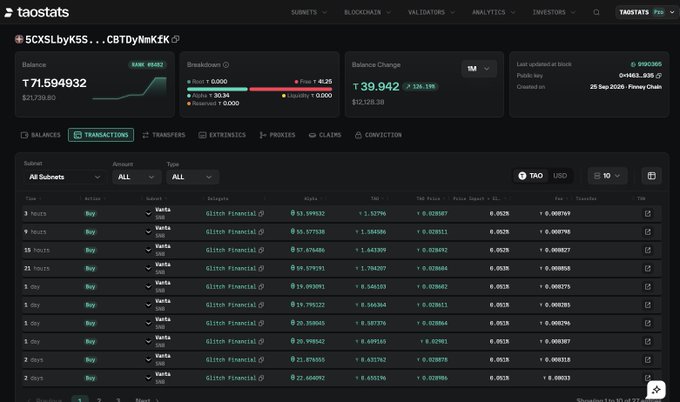Switch currency display to TAO
The height and width of the screenshot is (402, 680).
531,176
